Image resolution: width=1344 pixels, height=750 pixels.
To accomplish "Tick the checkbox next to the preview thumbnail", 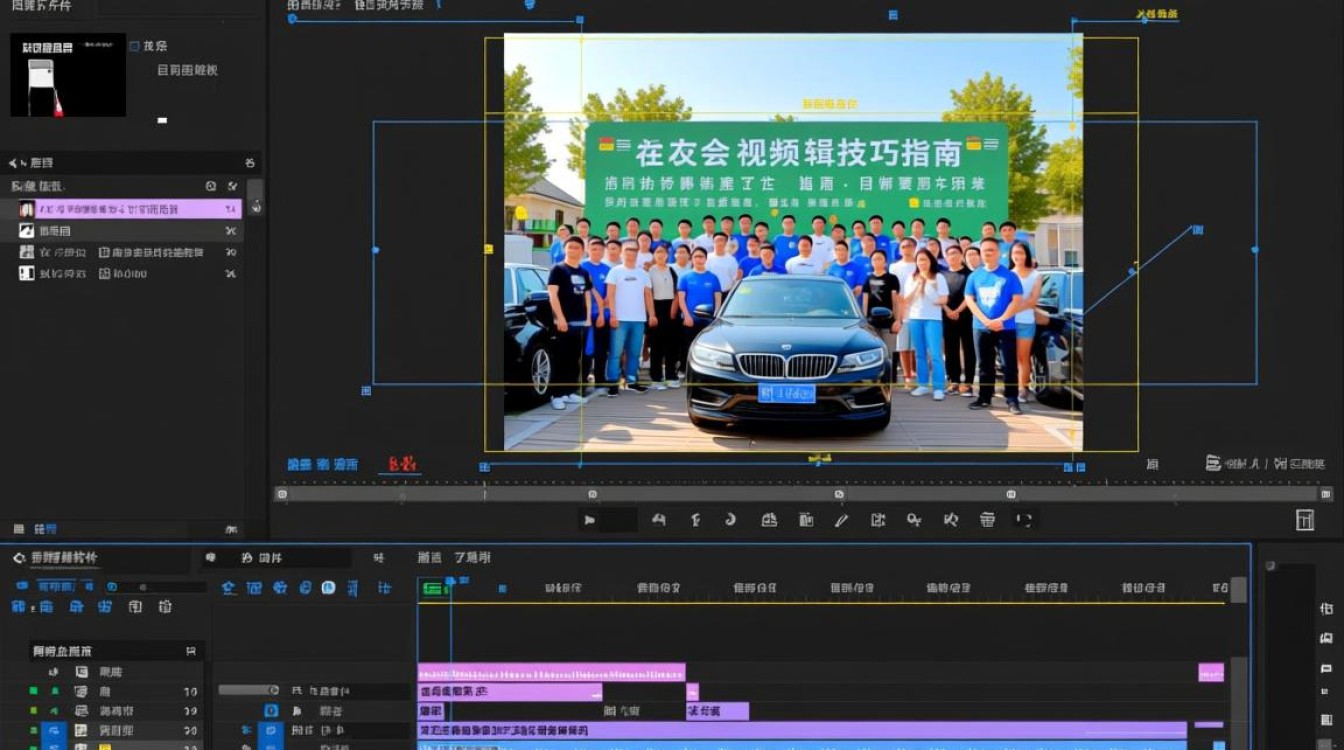I will click(x=134, y=46).
